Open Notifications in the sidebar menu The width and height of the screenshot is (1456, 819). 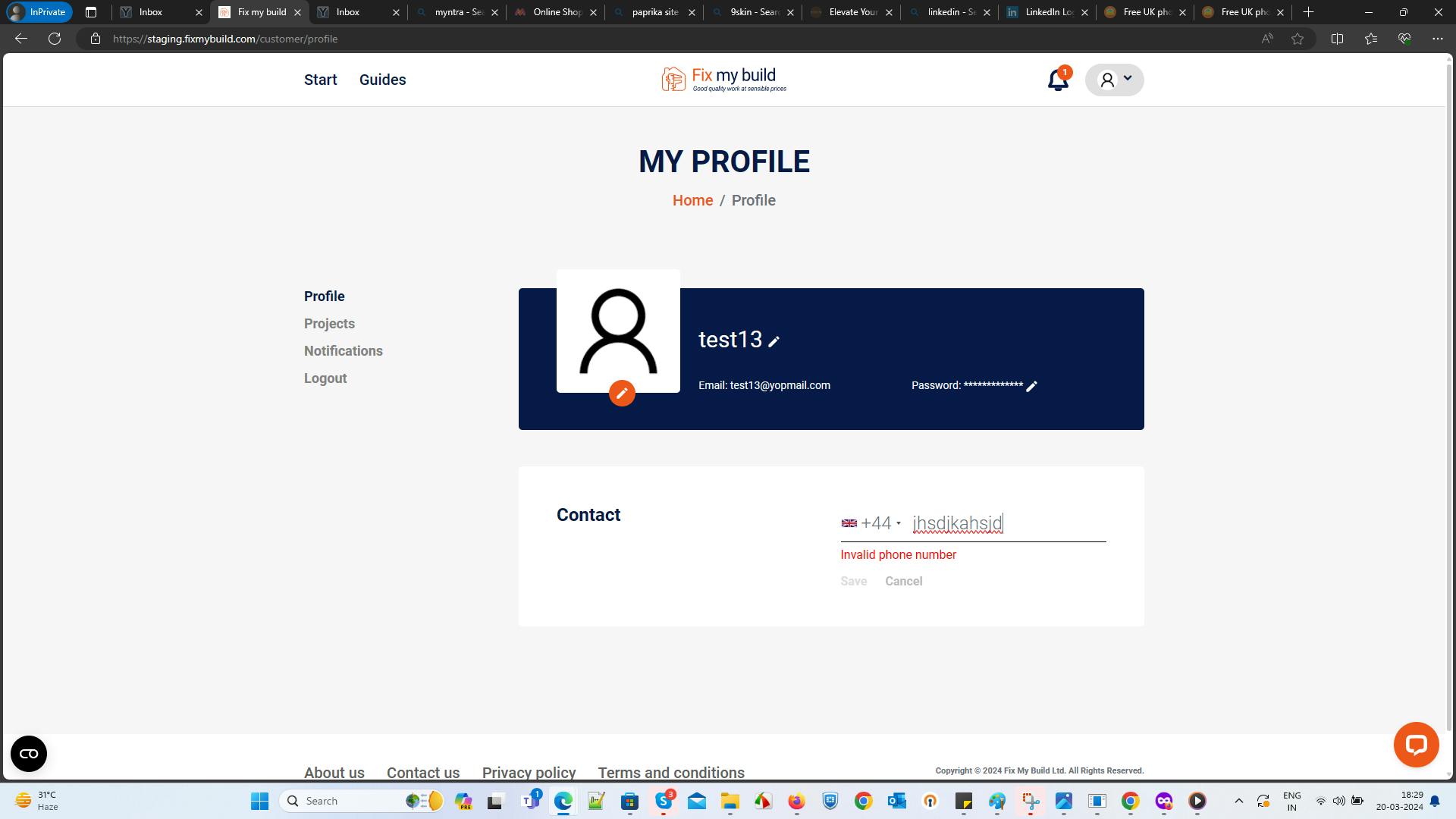[x=343, y=351]
